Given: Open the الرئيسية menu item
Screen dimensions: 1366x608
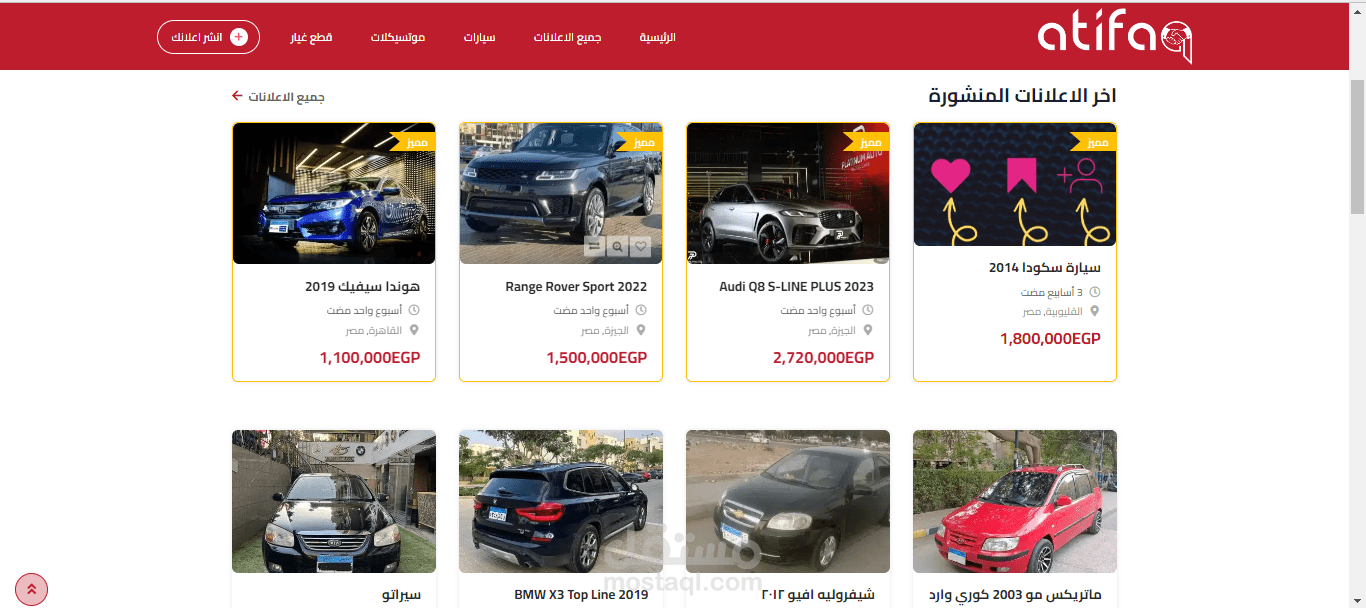Looking at the screenshot, I should 658,37.
